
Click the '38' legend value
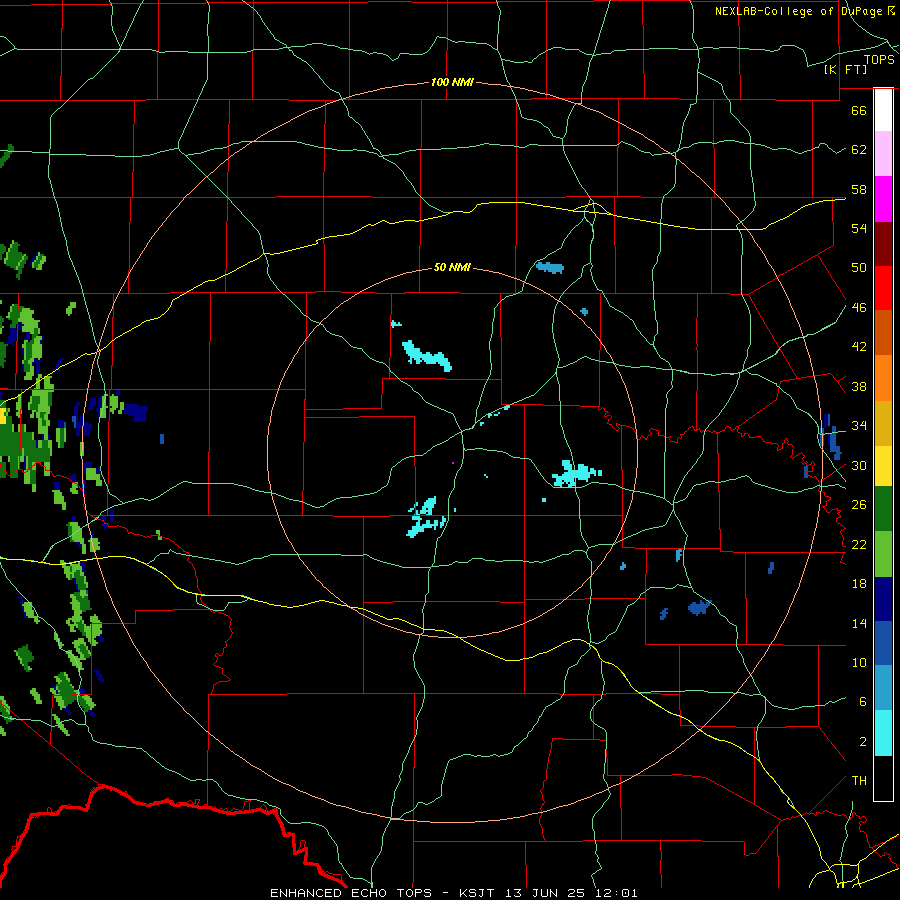point(859,386)
